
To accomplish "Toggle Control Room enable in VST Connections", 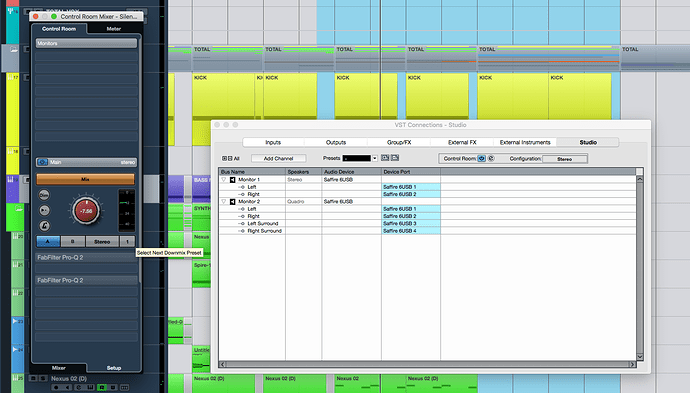I will pyautogui.click(x=481, y=158).
